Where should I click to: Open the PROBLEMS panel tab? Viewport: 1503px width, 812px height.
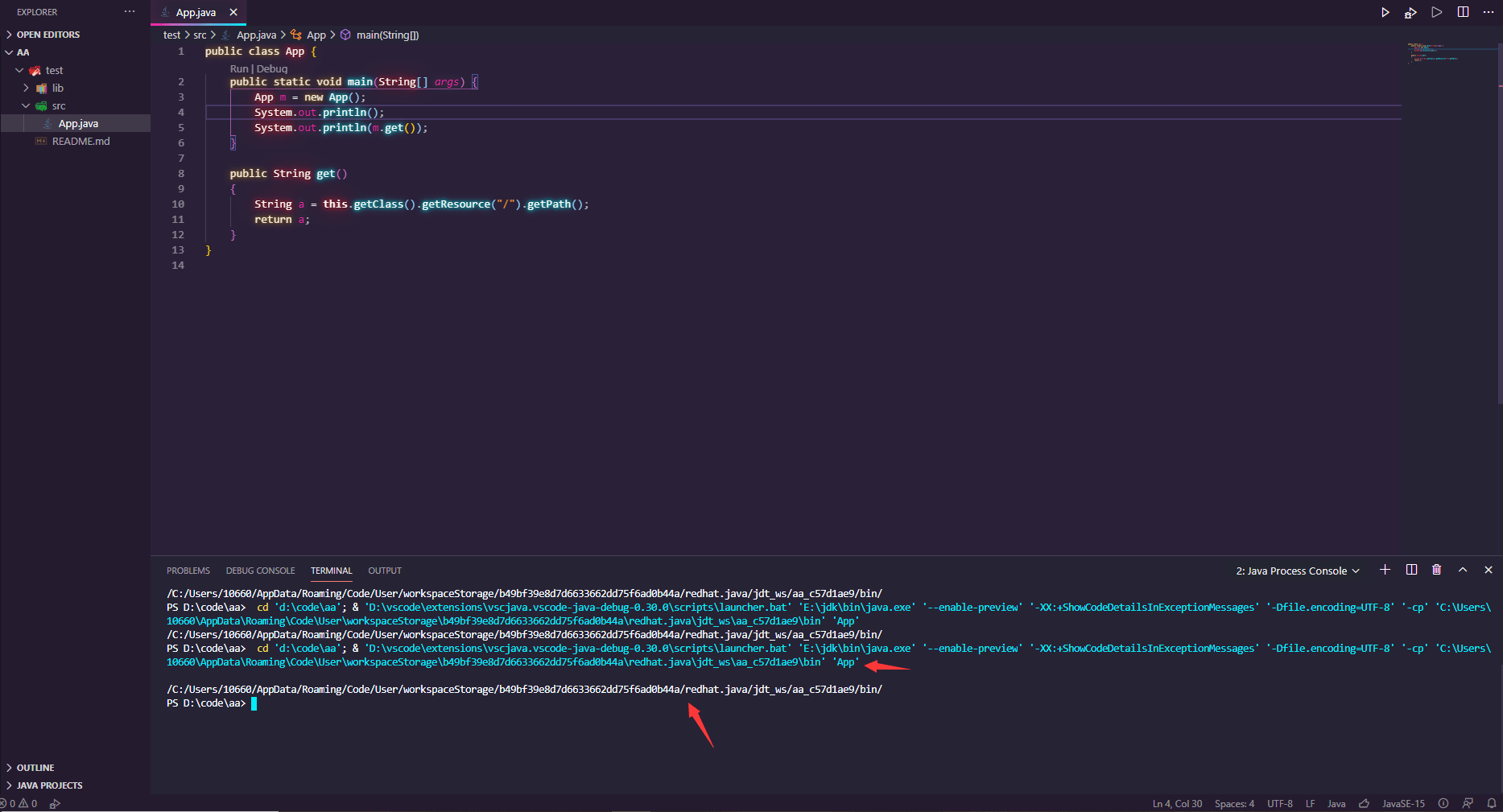pyautogui.click(x=188, y=571)
